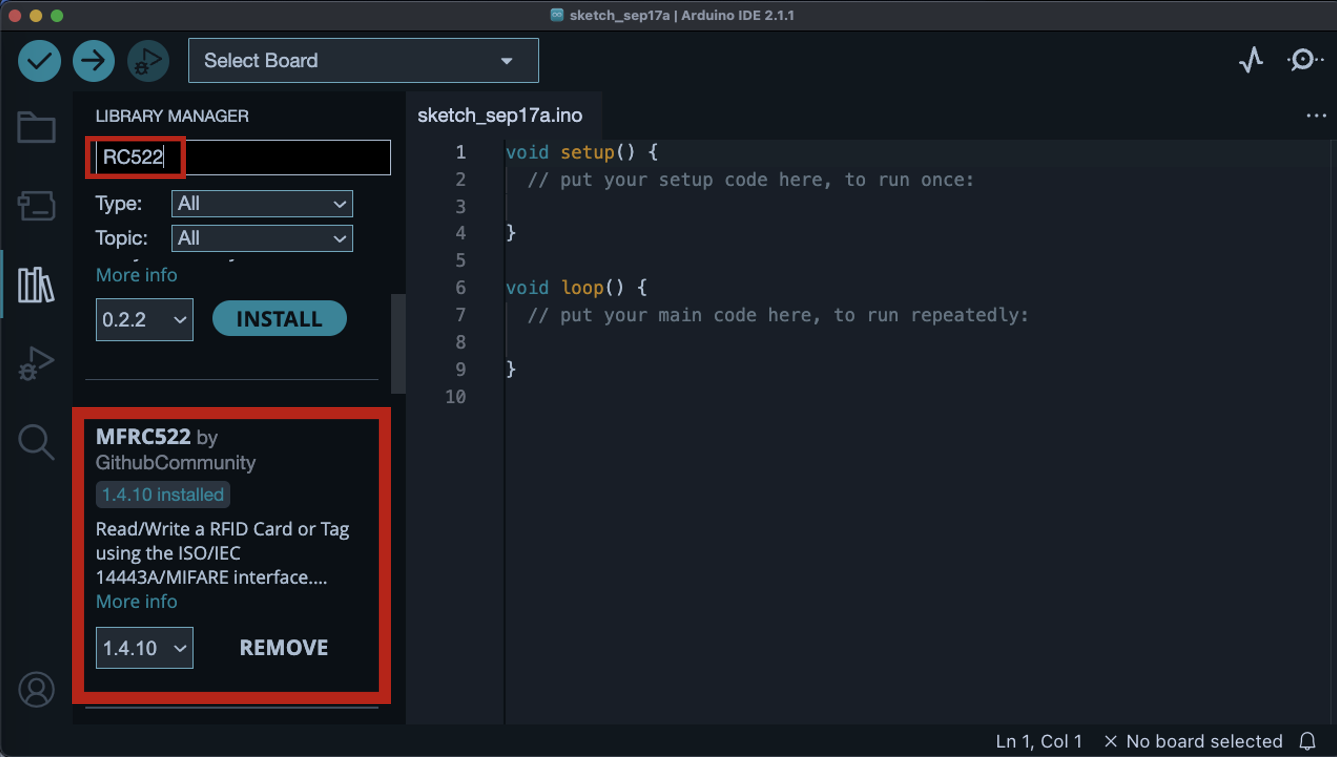Click the setup comment on line 2

[x=750, y=180]
